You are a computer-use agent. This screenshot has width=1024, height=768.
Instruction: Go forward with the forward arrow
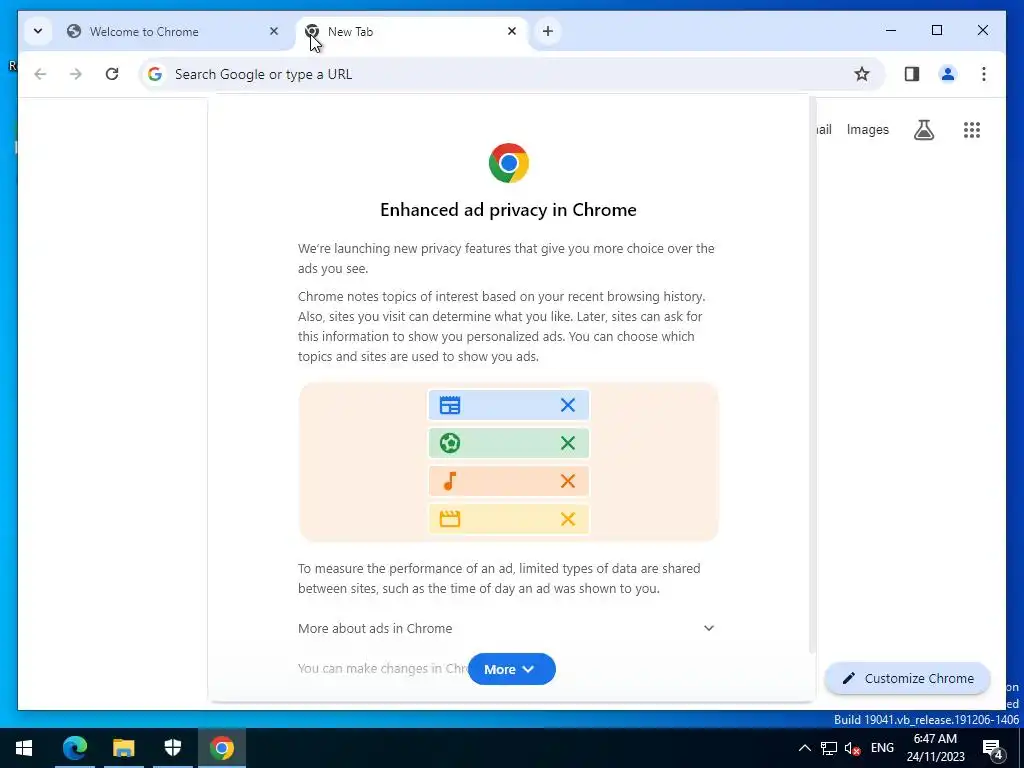pyautogui.click(x=76, y=74)
